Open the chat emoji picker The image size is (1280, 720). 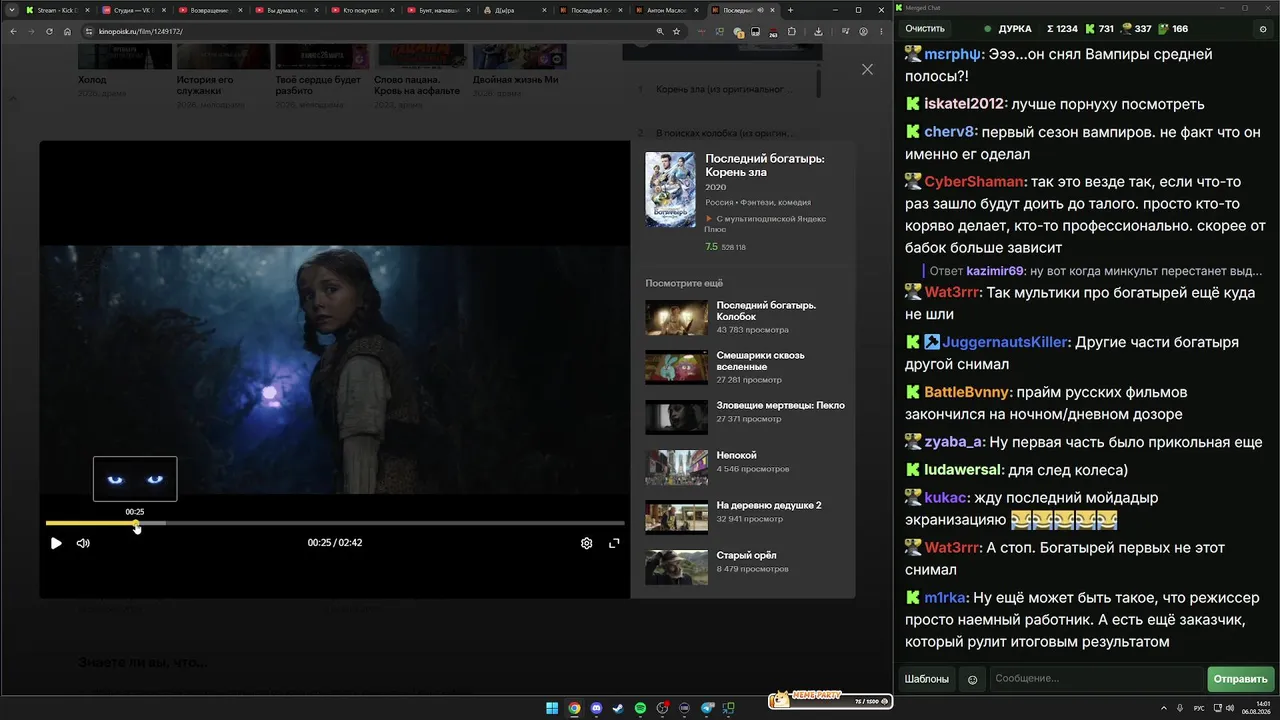pyautogui.click(x=972, y=679)
